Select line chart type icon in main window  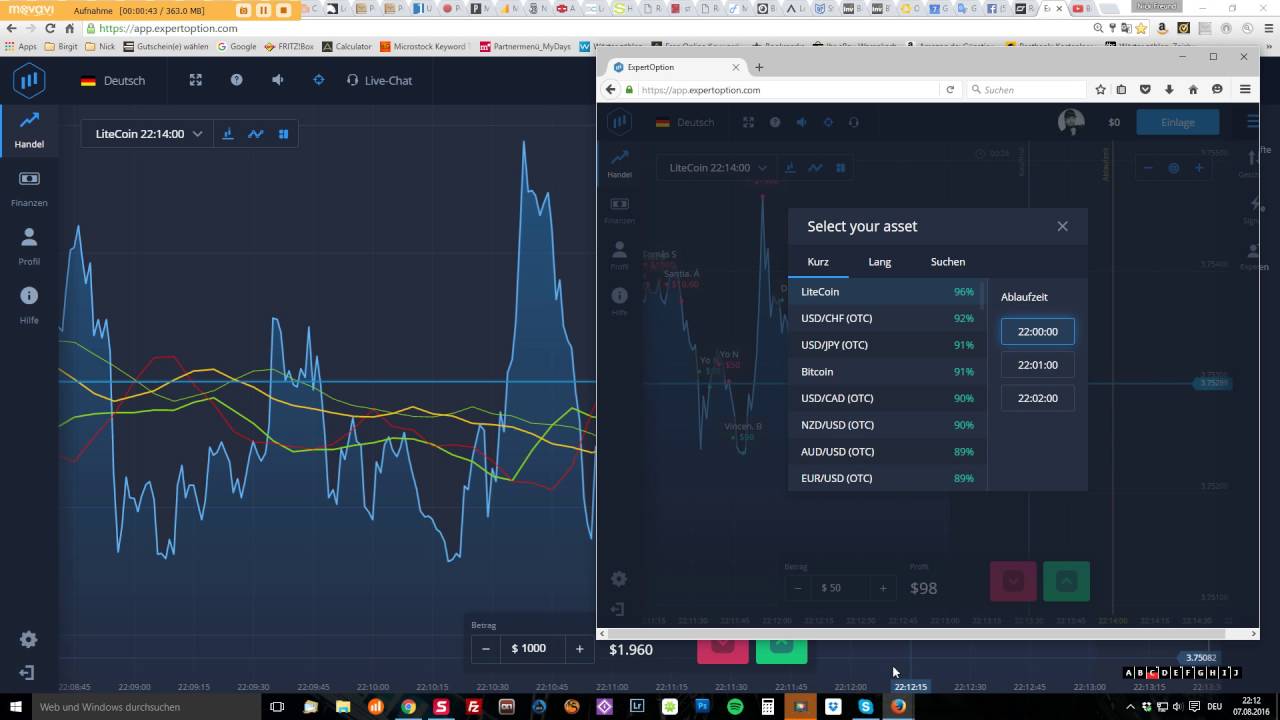[x=256, y=134]
